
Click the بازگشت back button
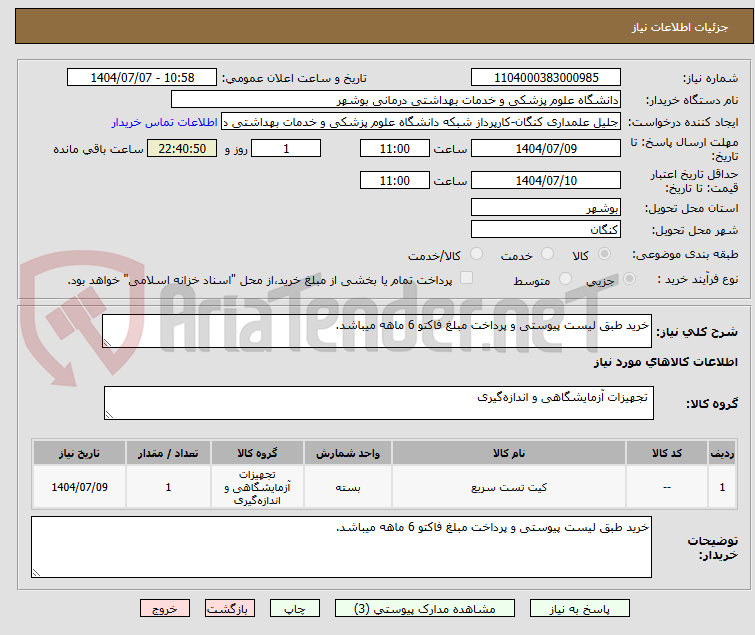tap(230, 609)
